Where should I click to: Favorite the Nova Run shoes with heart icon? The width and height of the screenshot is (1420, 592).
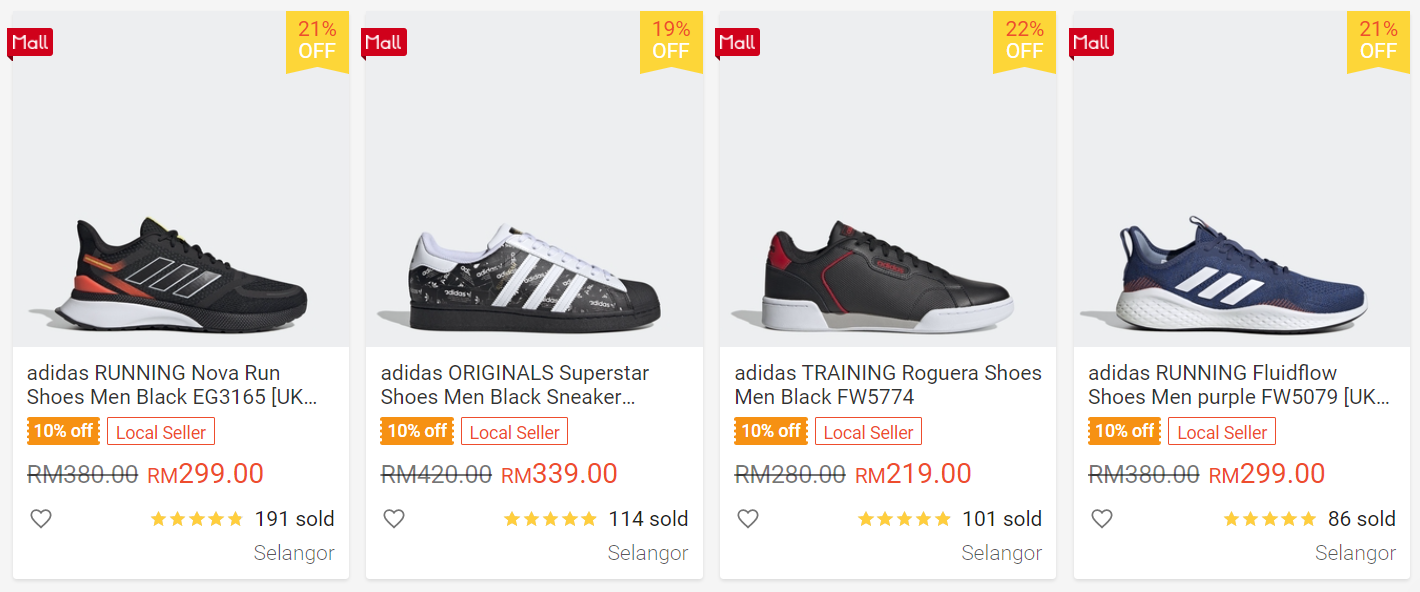point(40,519)
